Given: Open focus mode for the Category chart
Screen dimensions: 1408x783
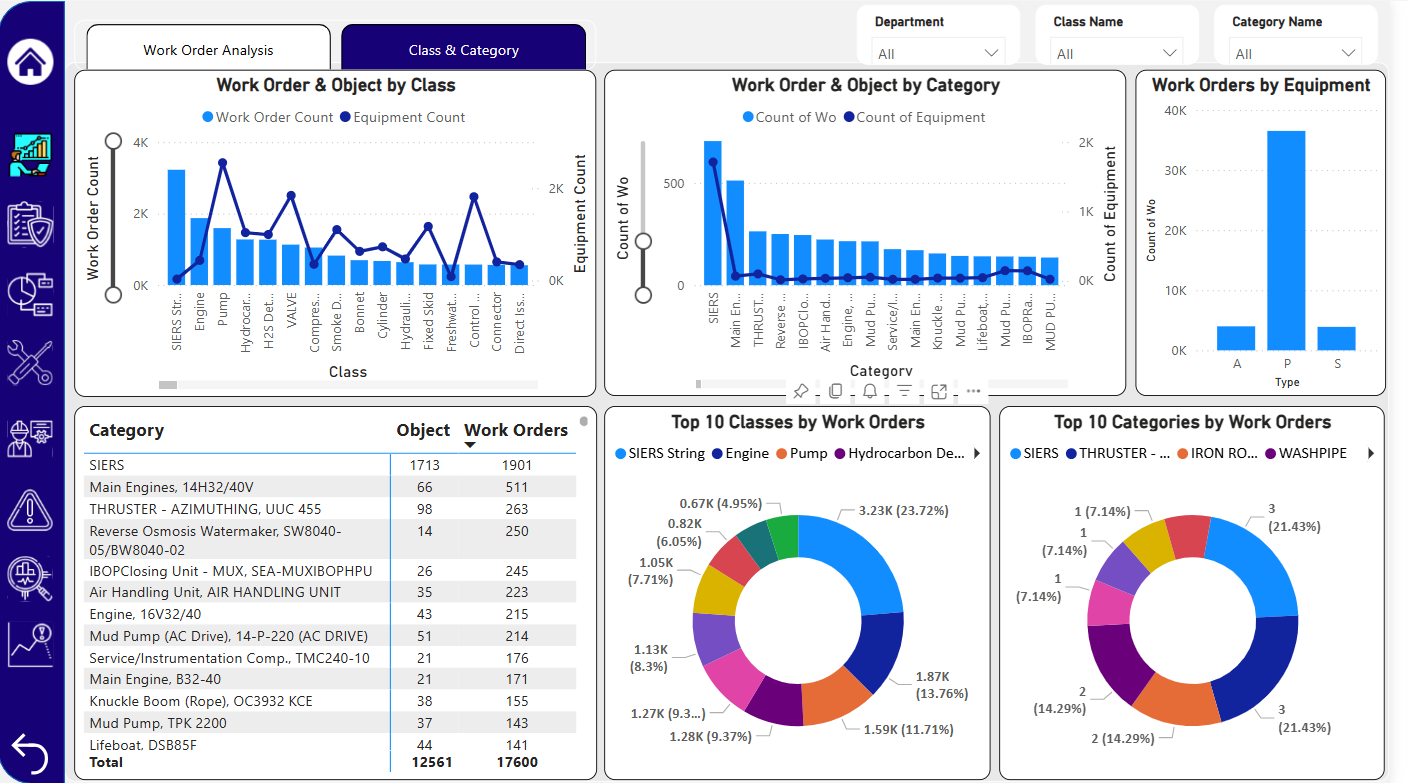Looking at the screenshot, I should (938, 390).
